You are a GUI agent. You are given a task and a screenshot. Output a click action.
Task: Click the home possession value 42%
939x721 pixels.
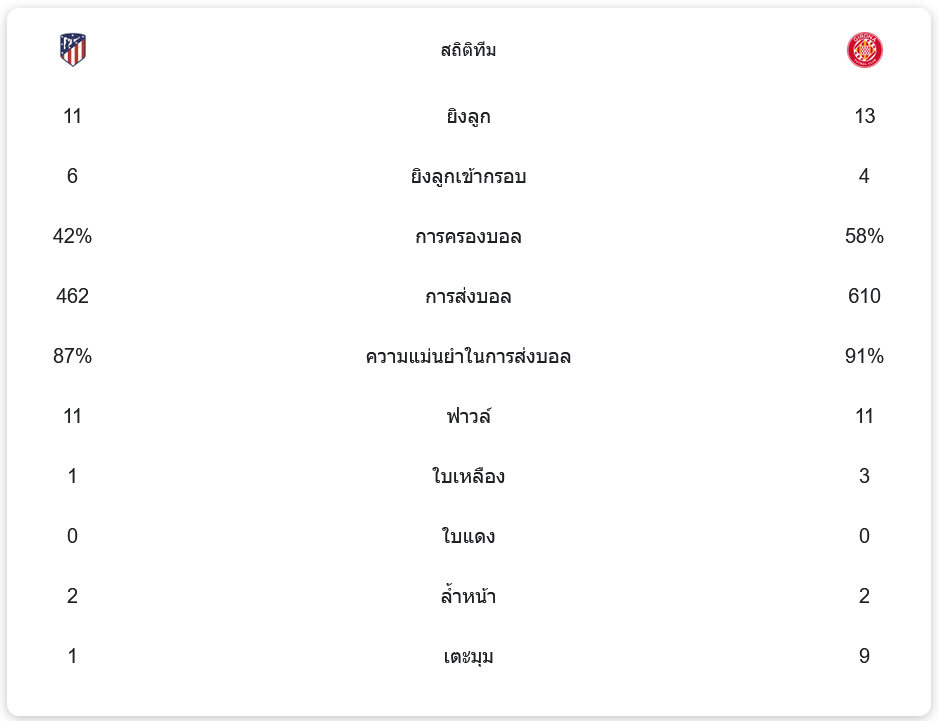[72, 237]
